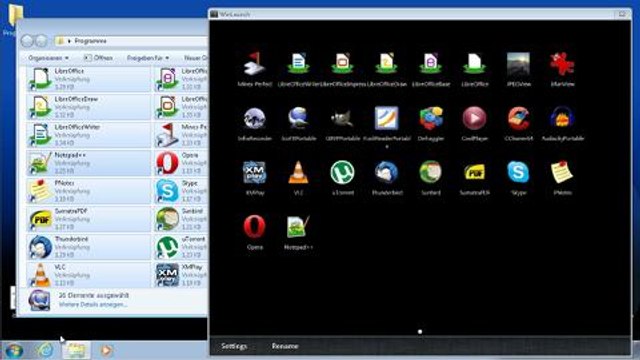The width and height of the screenshot is (640, 360).
Task: Select Thunderbird shortcut in Explorer list
Action: 89,247
